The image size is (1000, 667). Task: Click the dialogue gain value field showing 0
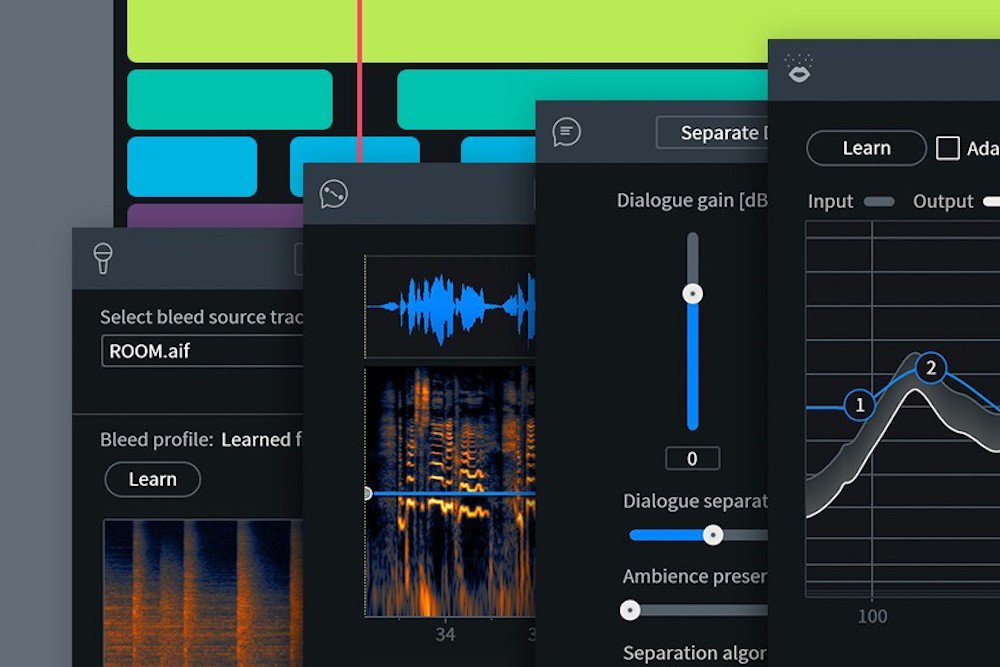(691, 457)
